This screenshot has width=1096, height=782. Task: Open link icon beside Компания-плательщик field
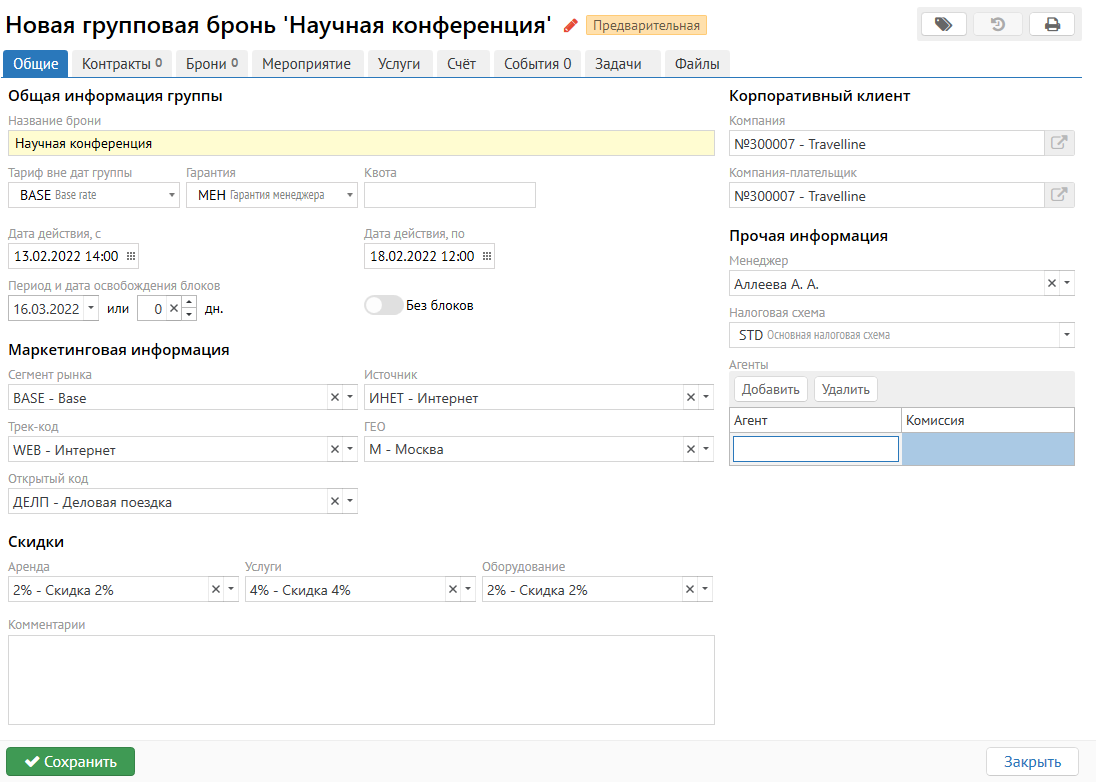1059,196
